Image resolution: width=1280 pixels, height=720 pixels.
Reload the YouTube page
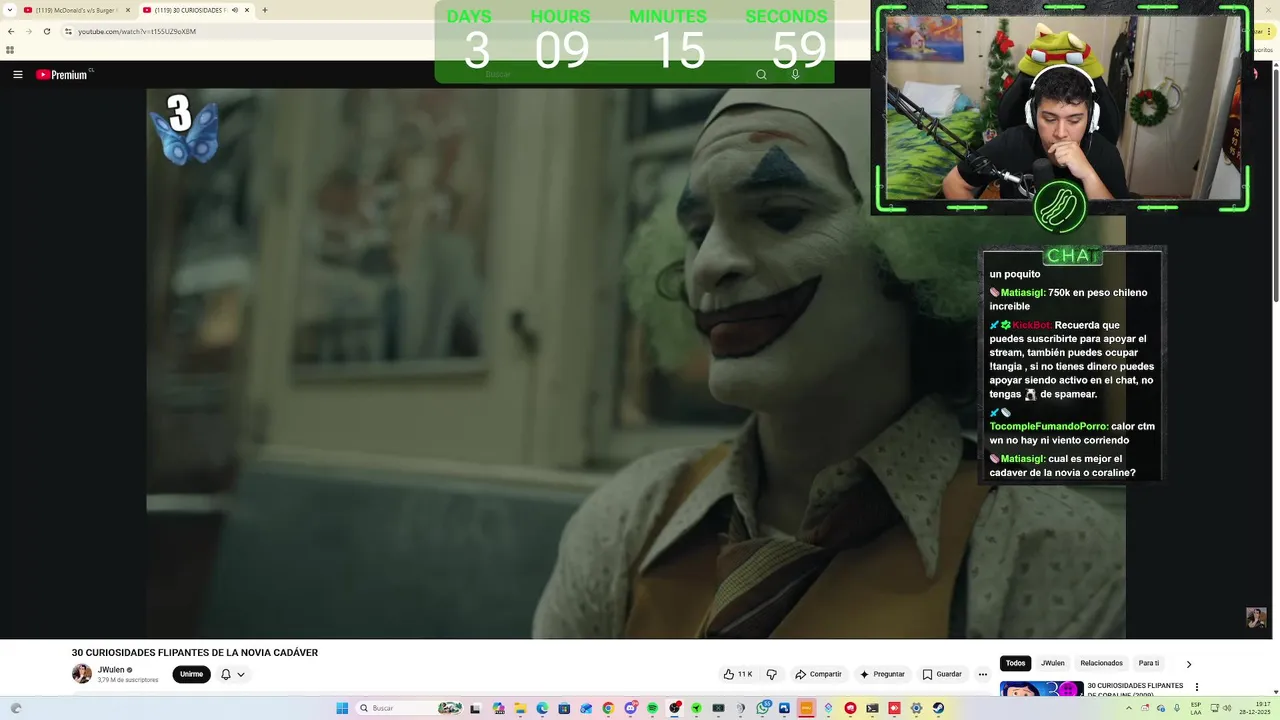tap(46, 31)
